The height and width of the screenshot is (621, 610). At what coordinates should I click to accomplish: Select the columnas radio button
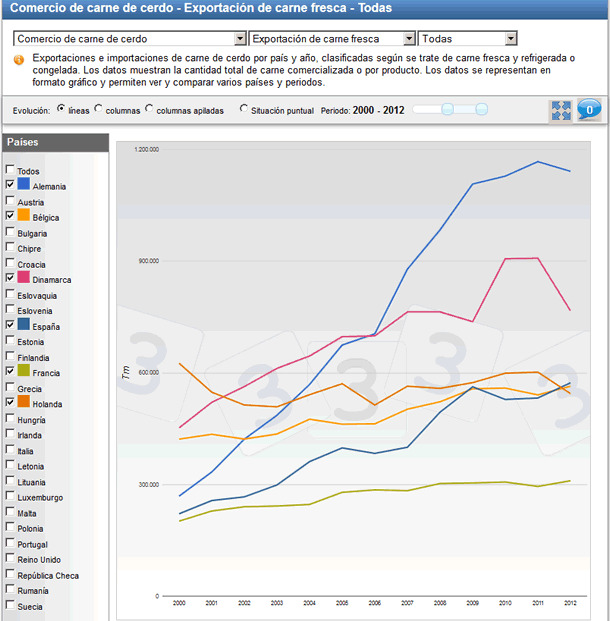[98, 108]
